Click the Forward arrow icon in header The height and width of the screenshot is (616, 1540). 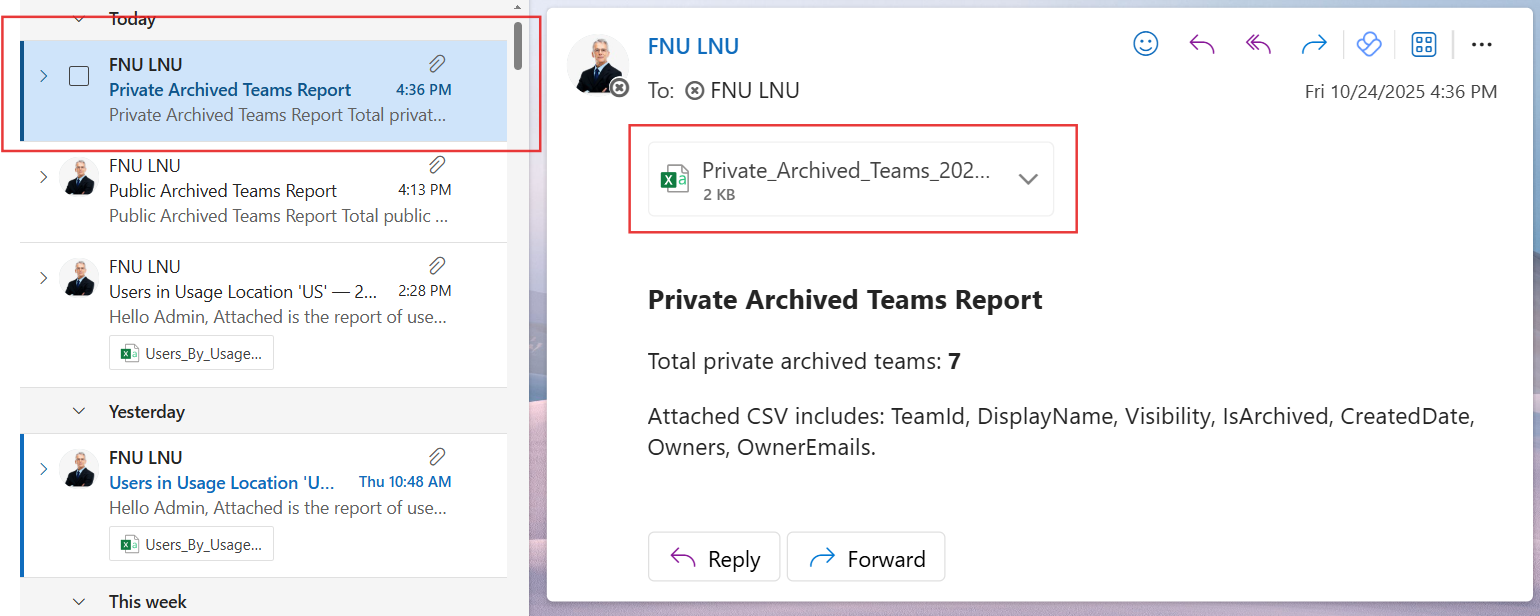[1313, 44]
